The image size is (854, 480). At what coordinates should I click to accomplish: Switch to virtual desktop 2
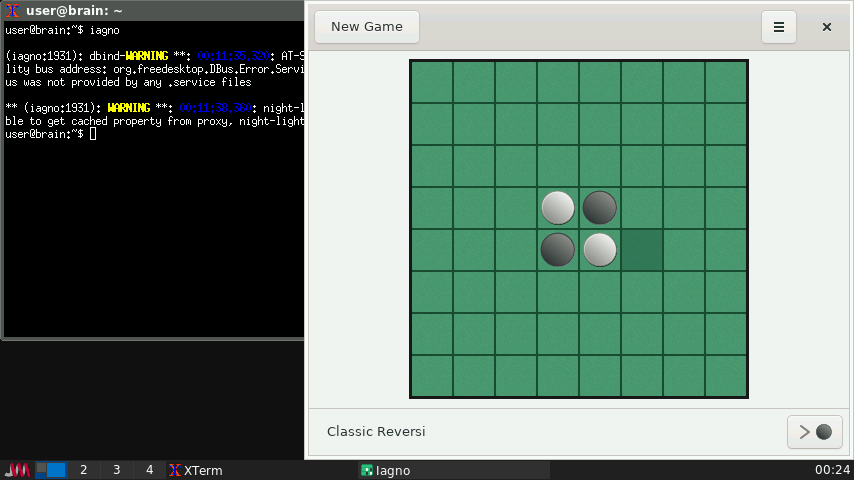point(84,470)
